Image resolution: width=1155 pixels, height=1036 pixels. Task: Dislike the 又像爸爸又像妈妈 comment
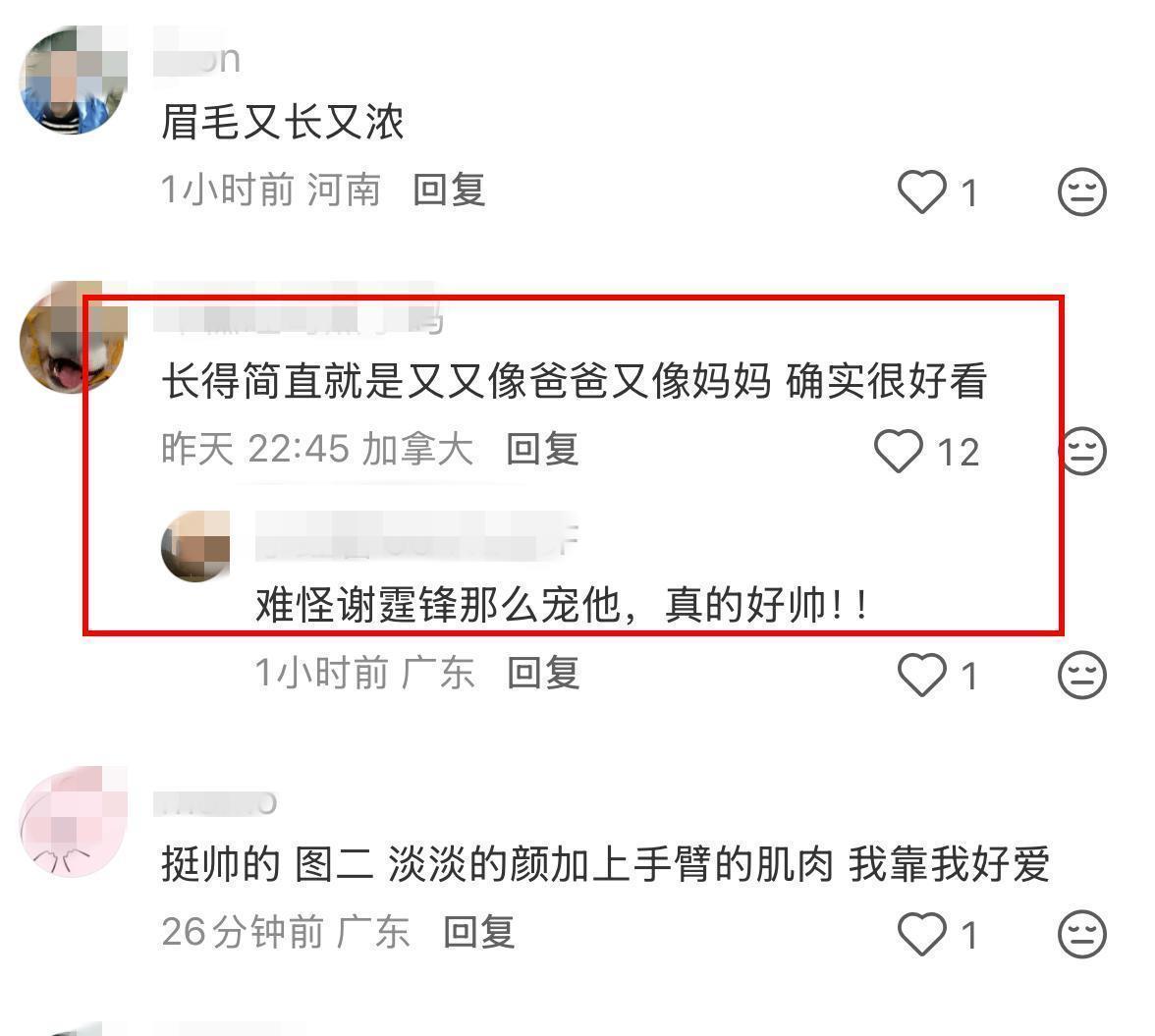[1082, 451]
